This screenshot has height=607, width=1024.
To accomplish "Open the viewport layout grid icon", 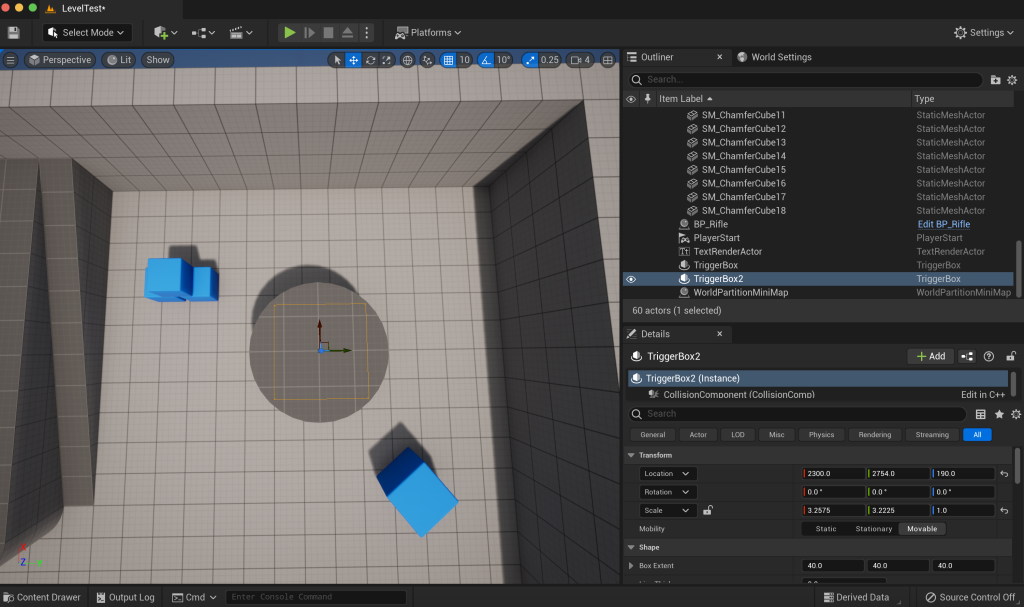I will (x=608, y=60).
